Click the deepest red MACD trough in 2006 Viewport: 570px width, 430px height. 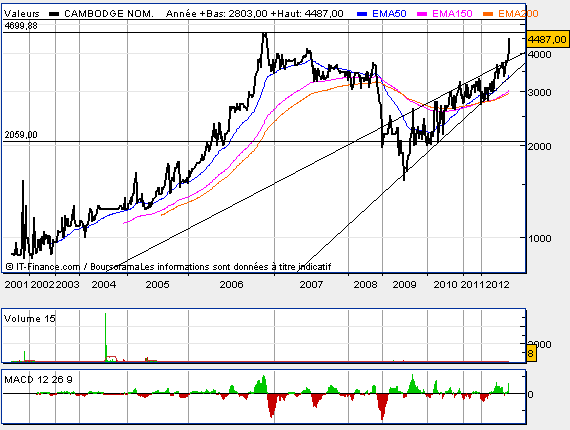[272, 405]
